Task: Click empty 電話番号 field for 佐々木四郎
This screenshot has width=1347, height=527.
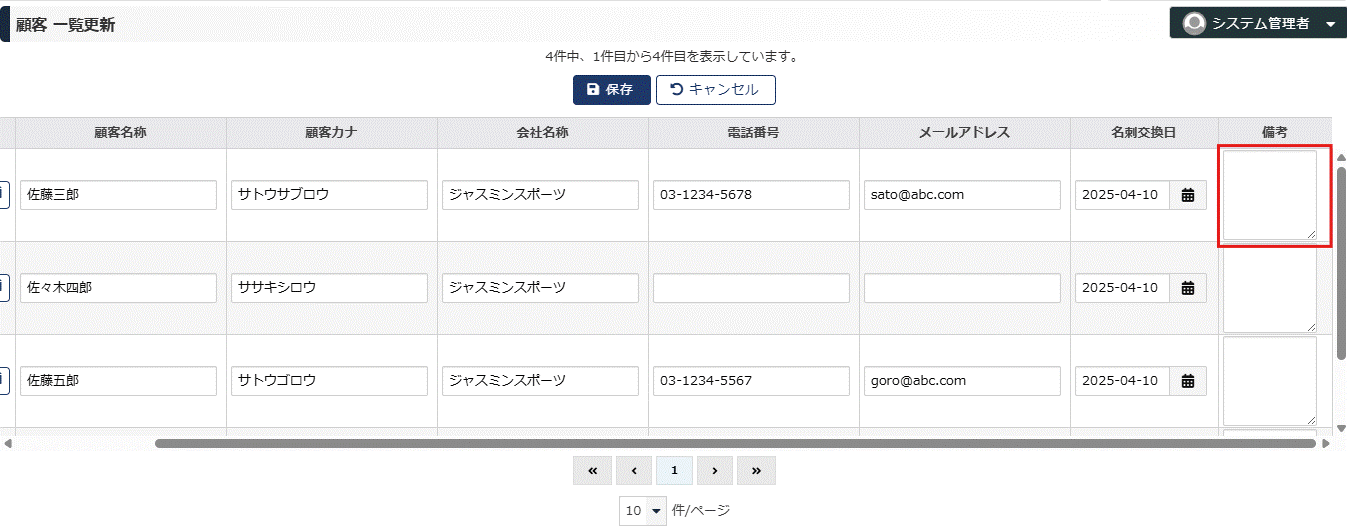Action: point(751,288)
